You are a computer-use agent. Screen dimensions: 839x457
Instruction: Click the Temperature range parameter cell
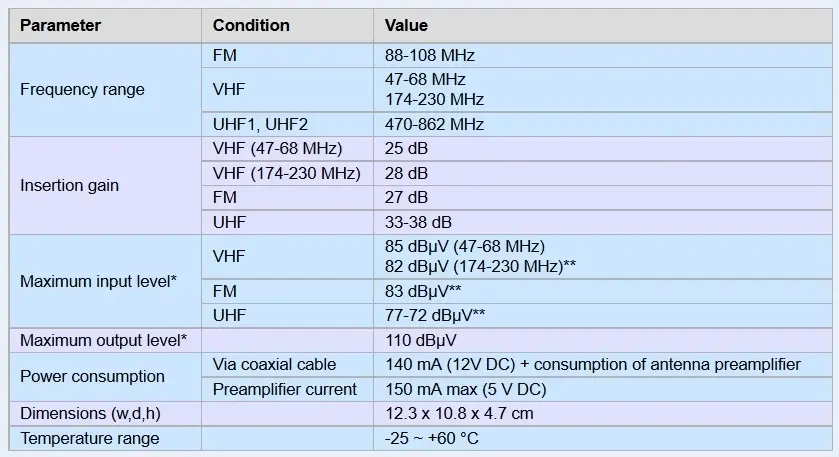pos(105,438)
